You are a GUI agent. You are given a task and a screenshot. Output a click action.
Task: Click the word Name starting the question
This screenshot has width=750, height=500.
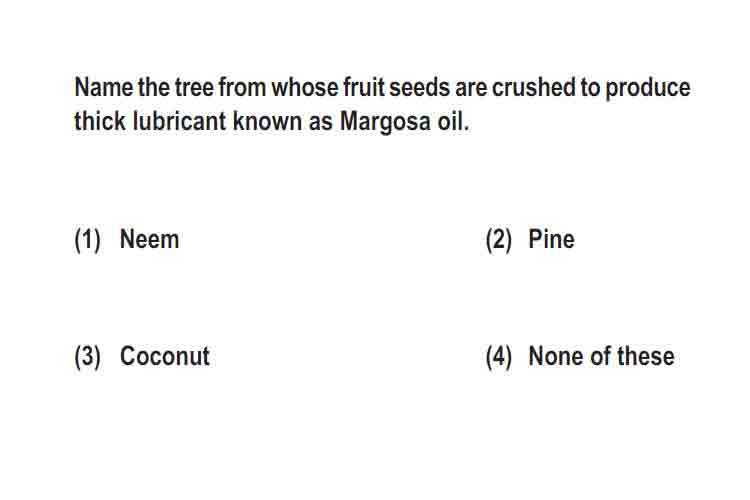(104, 88)
